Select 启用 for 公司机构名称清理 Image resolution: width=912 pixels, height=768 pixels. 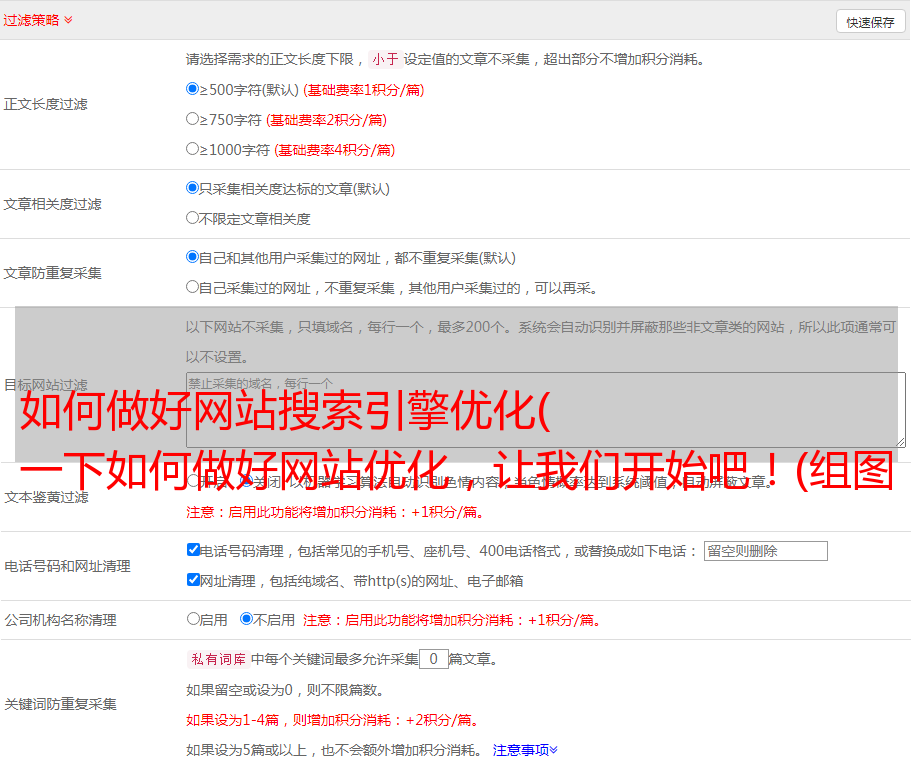point(193,618)
